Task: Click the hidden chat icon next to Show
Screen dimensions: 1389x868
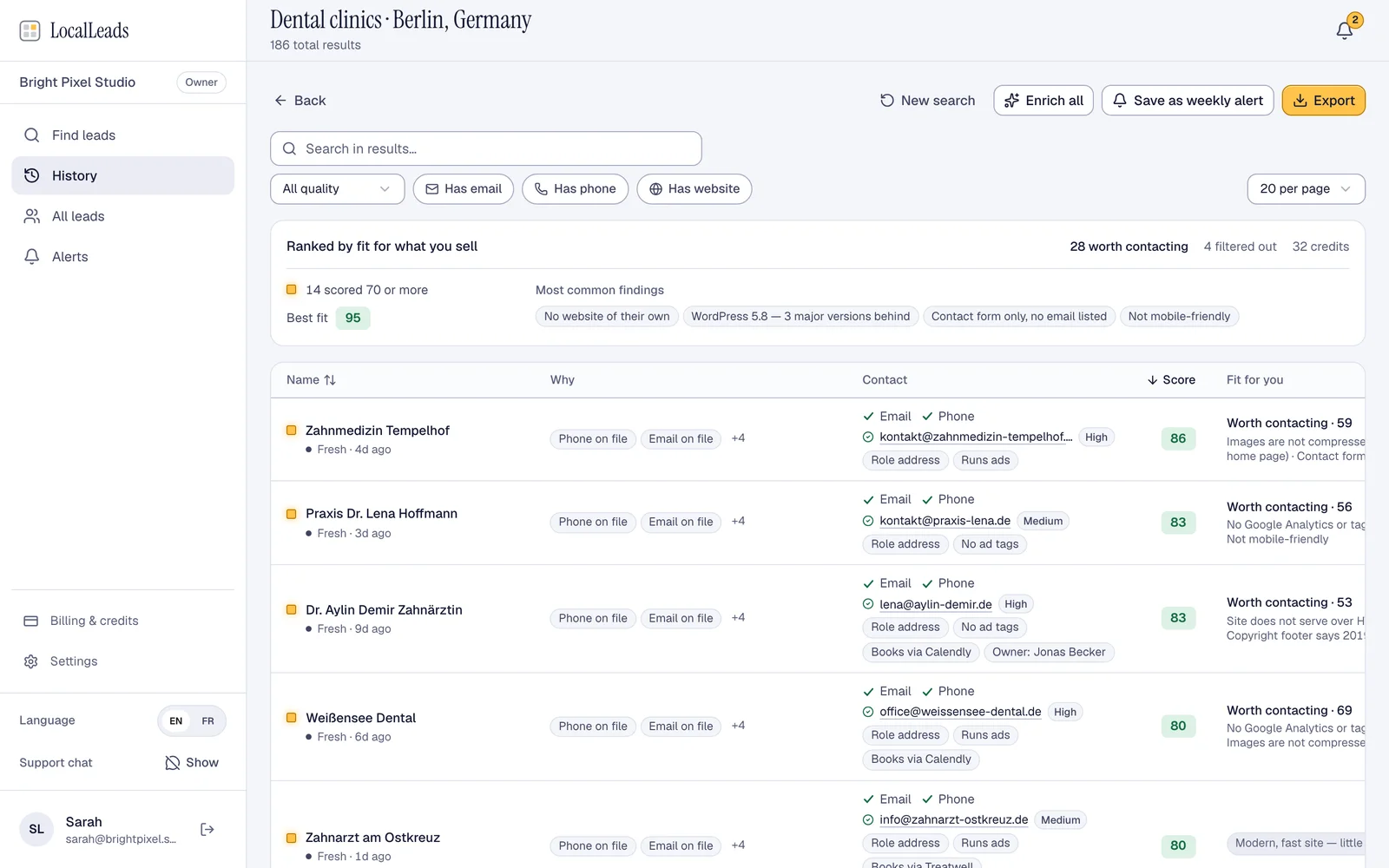Action: click(173, 763)
